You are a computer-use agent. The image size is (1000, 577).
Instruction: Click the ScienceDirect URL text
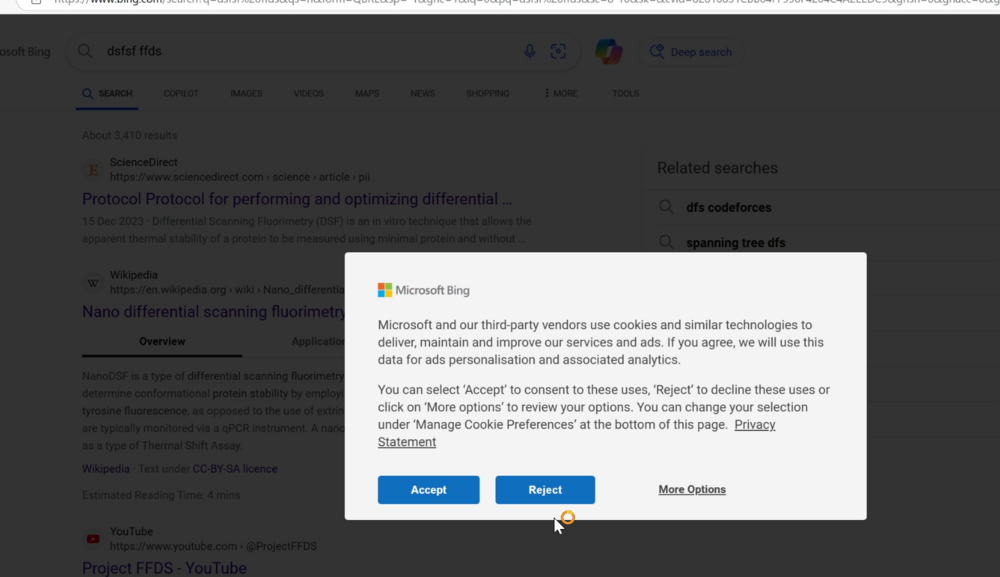240,177
